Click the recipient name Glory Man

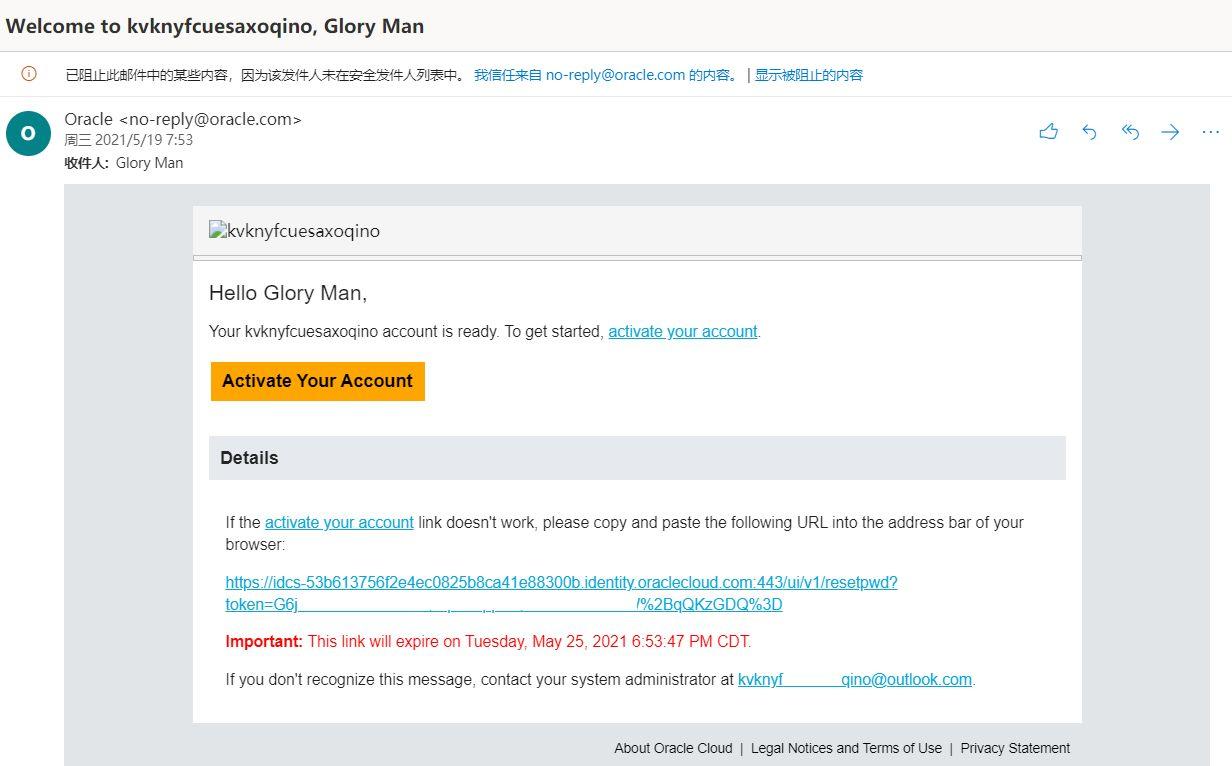(149, 163)
